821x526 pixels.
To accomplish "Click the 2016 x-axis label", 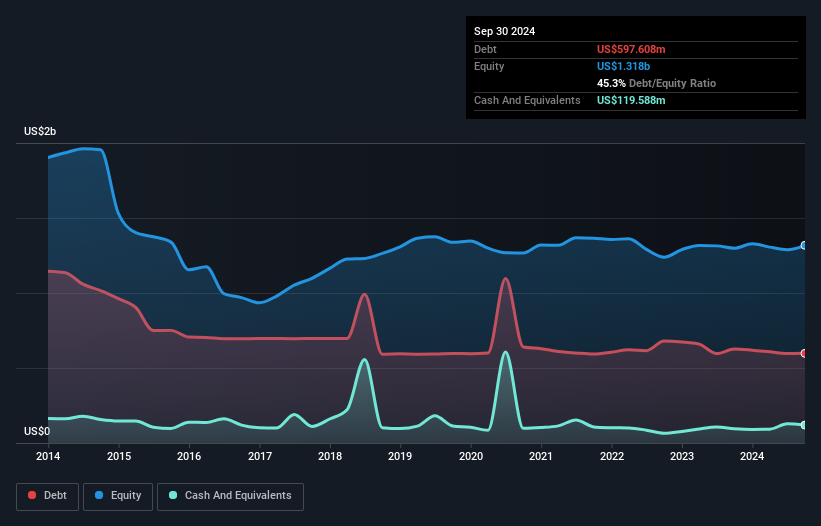I will (189, 456).
